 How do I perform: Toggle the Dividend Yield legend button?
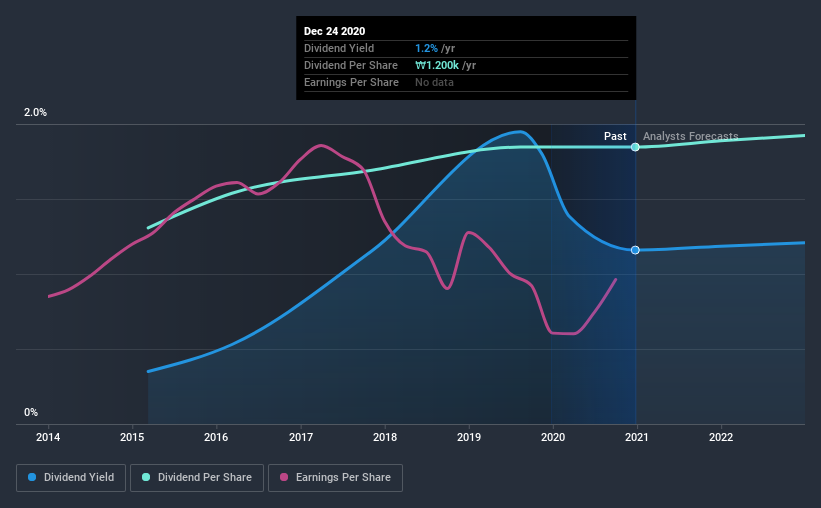[x=71, y=478]
